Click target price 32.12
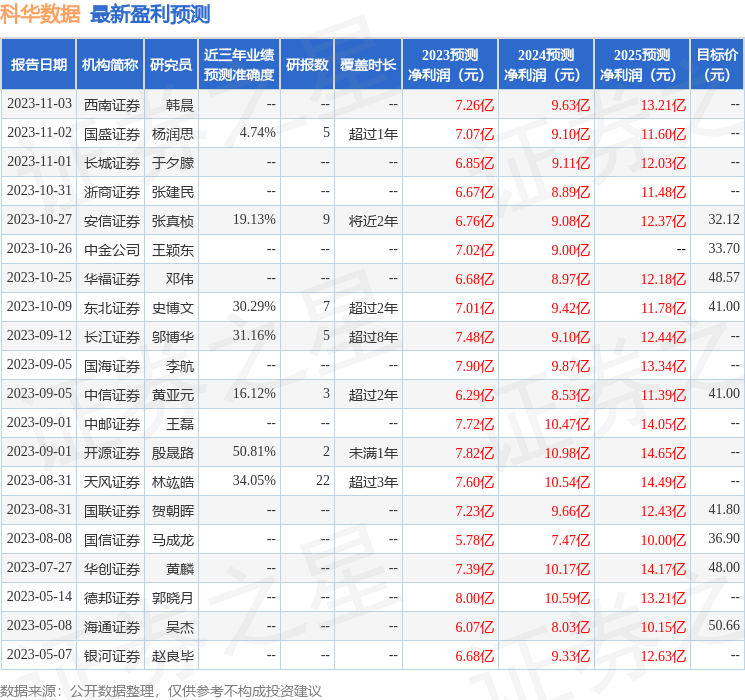 pos(724,220)
